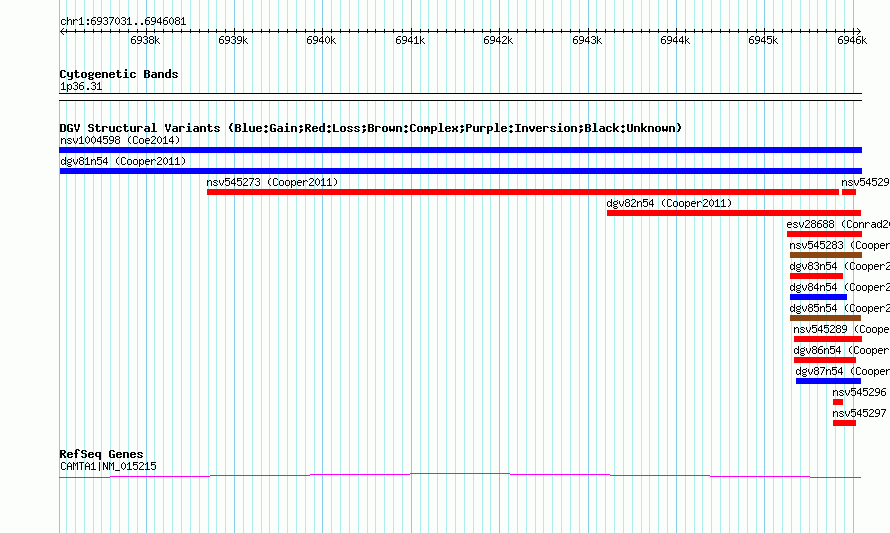Viewport: 890px width, 533px height.
Task: Click the 6938k ruler label
Action: coord(145,40)
